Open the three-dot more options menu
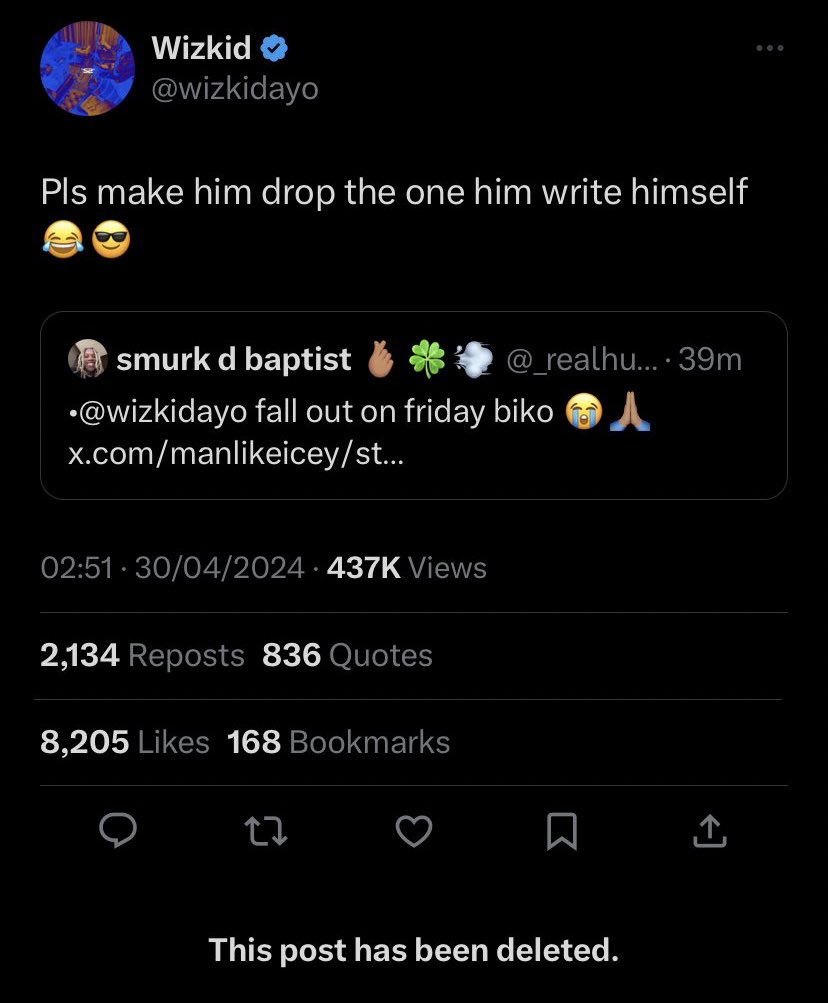 (770, 49)
